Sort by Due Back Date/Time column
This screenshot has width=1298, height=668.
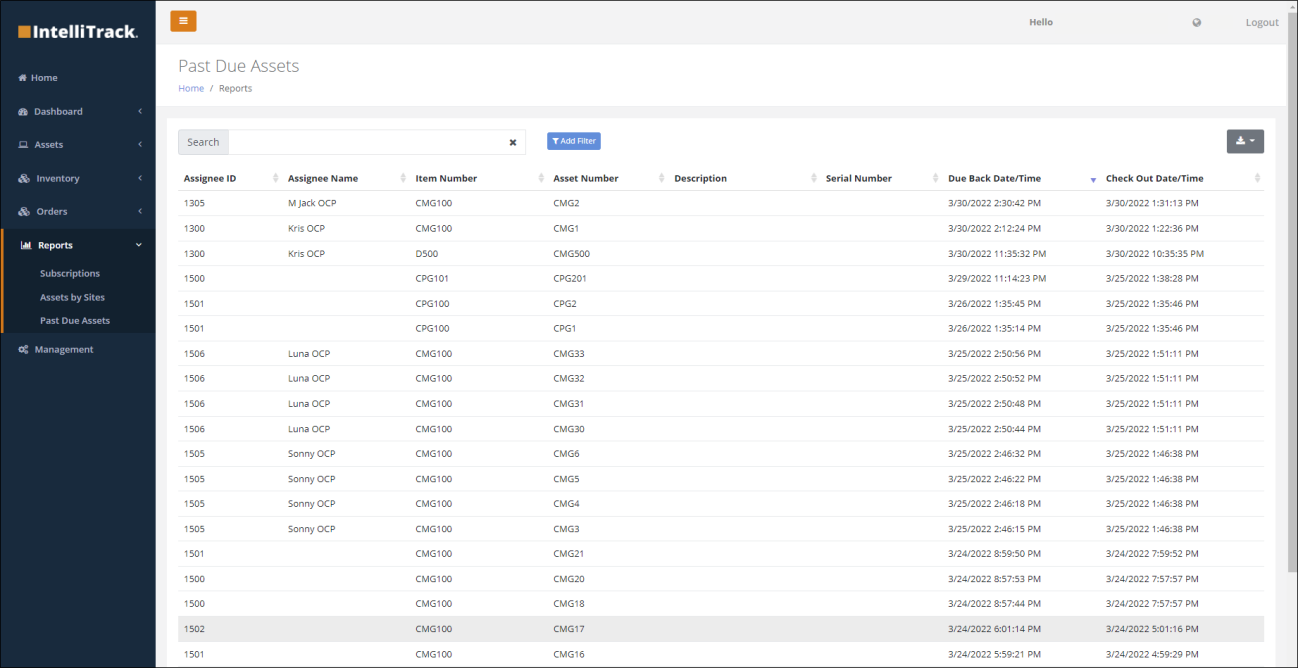994,178
